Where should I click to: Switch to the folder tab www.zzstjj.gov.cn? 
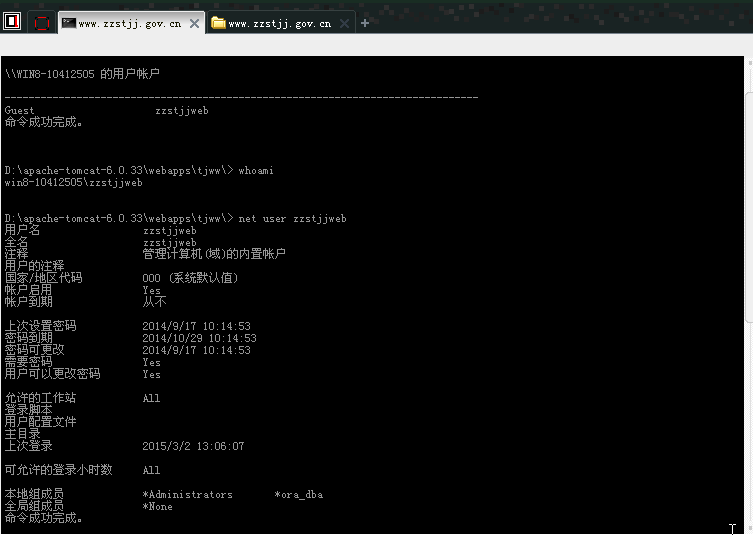pos(279,24)
